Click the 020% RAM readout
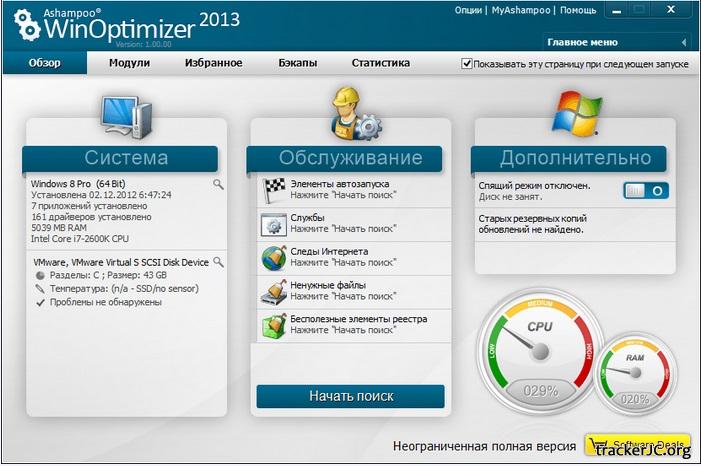The height and width of the screenshot is (466, 701). tap(635, 399)
